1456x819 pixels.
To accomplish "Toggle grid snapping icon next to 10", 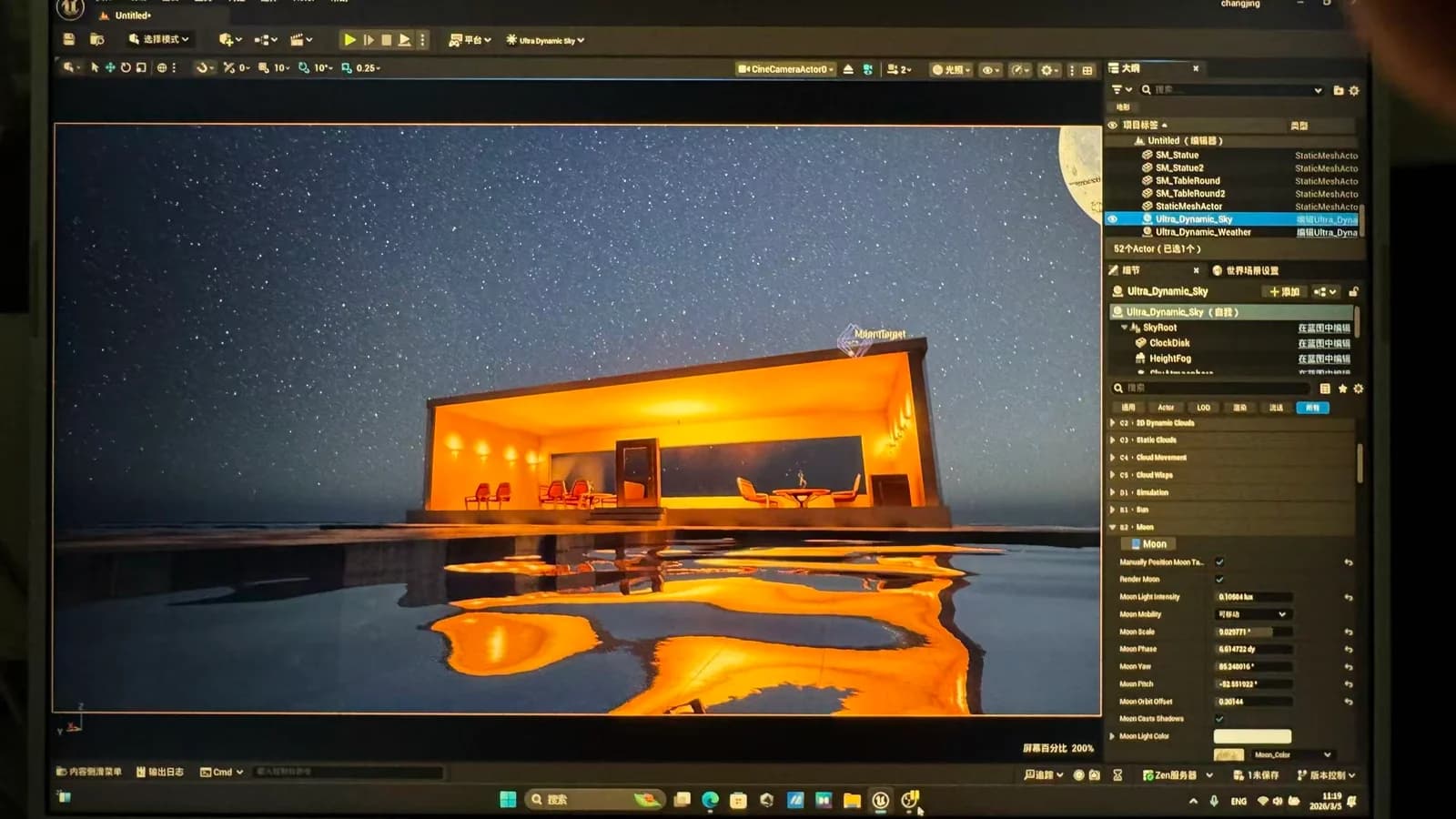I will tap(263, 68).
